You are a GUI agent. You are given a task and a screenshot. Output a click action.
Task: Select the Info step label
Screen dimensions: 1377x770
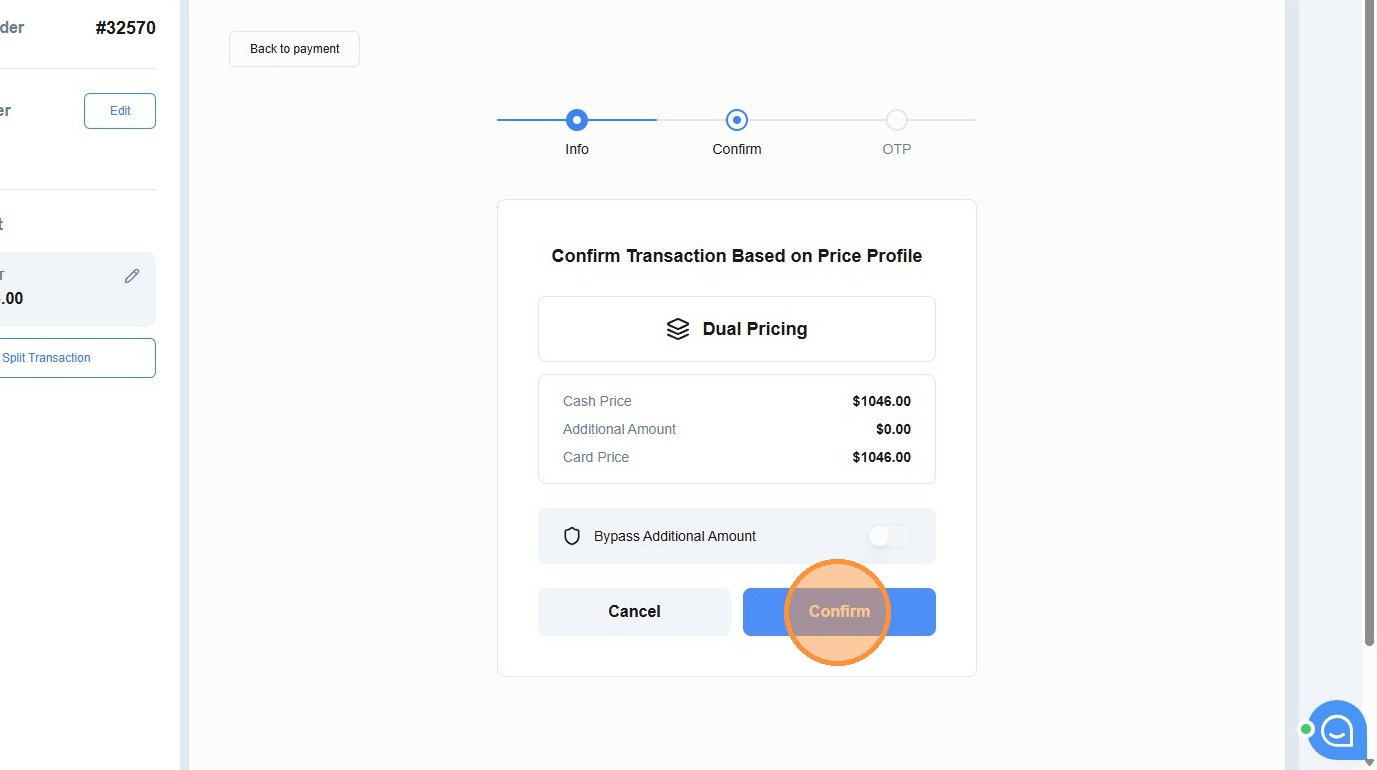(x=577, y=149)
